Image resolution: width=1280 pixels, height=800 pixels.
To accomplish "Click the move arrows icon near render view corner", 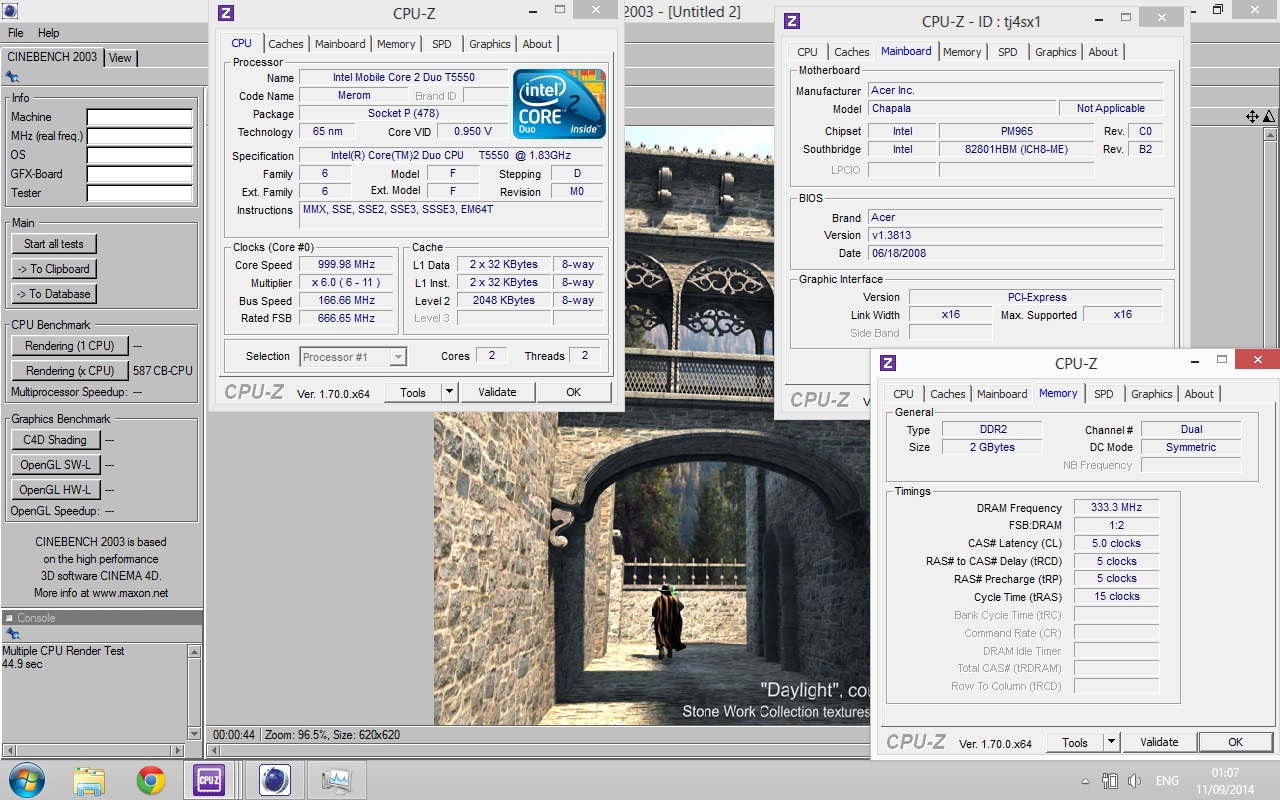I will [1252, 117].
